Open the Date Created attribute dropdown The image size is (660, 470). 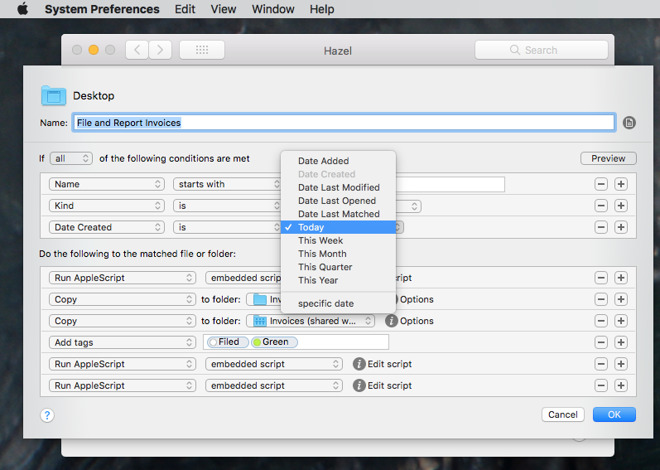click(x=106, y=227)
